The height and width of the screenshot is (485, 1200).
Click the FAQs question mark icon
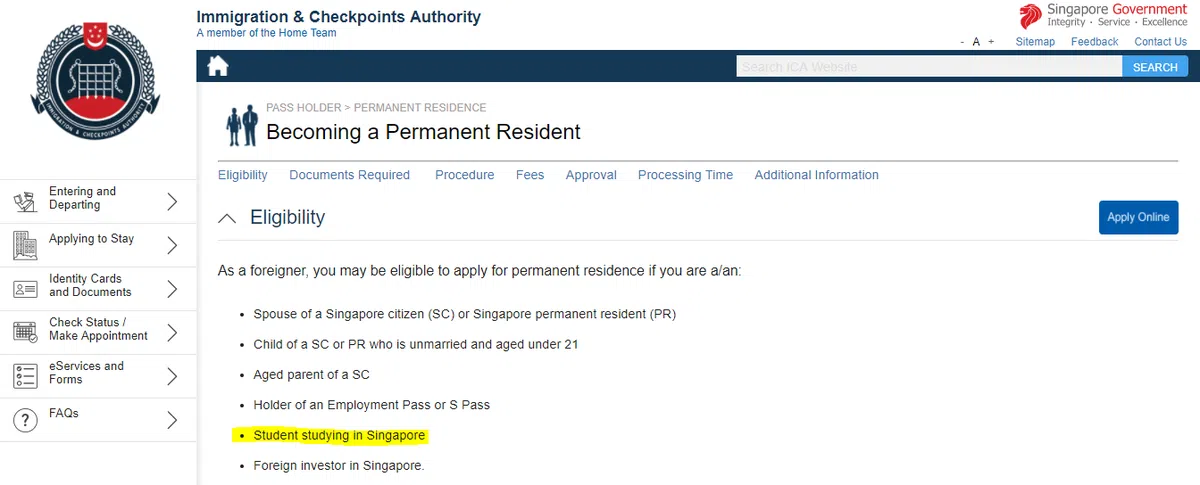click(25, 420)
